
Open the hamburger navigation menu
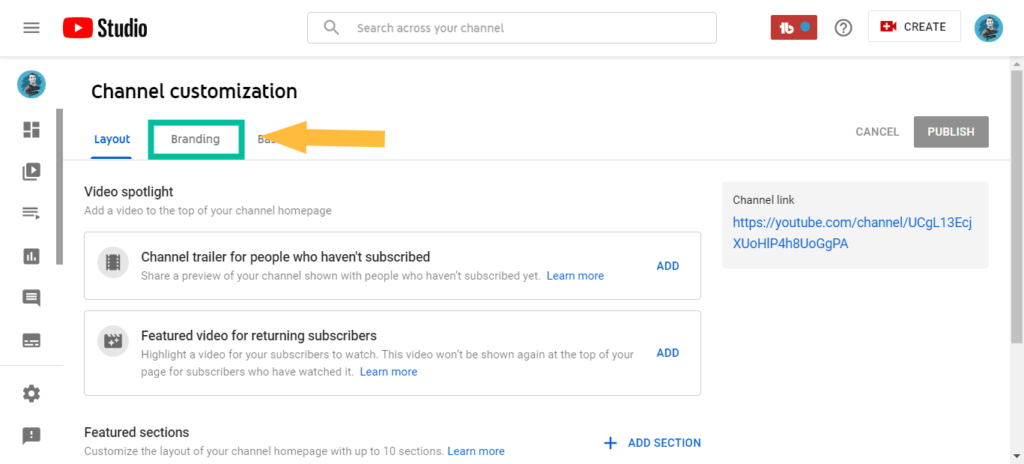(31, 28)
